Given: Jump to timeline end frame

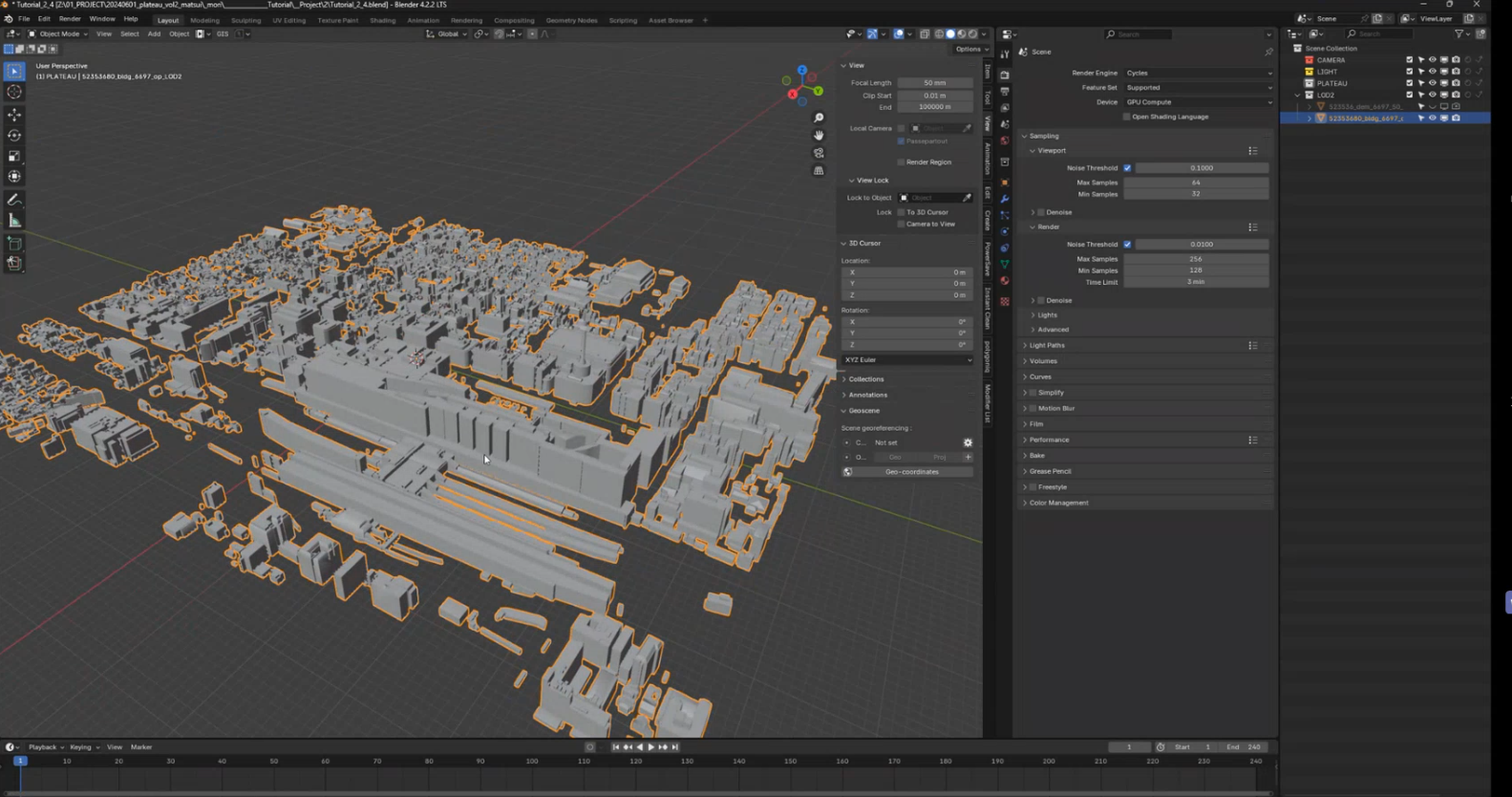Looking at the screenshot, I should click(x=675, y=747).
